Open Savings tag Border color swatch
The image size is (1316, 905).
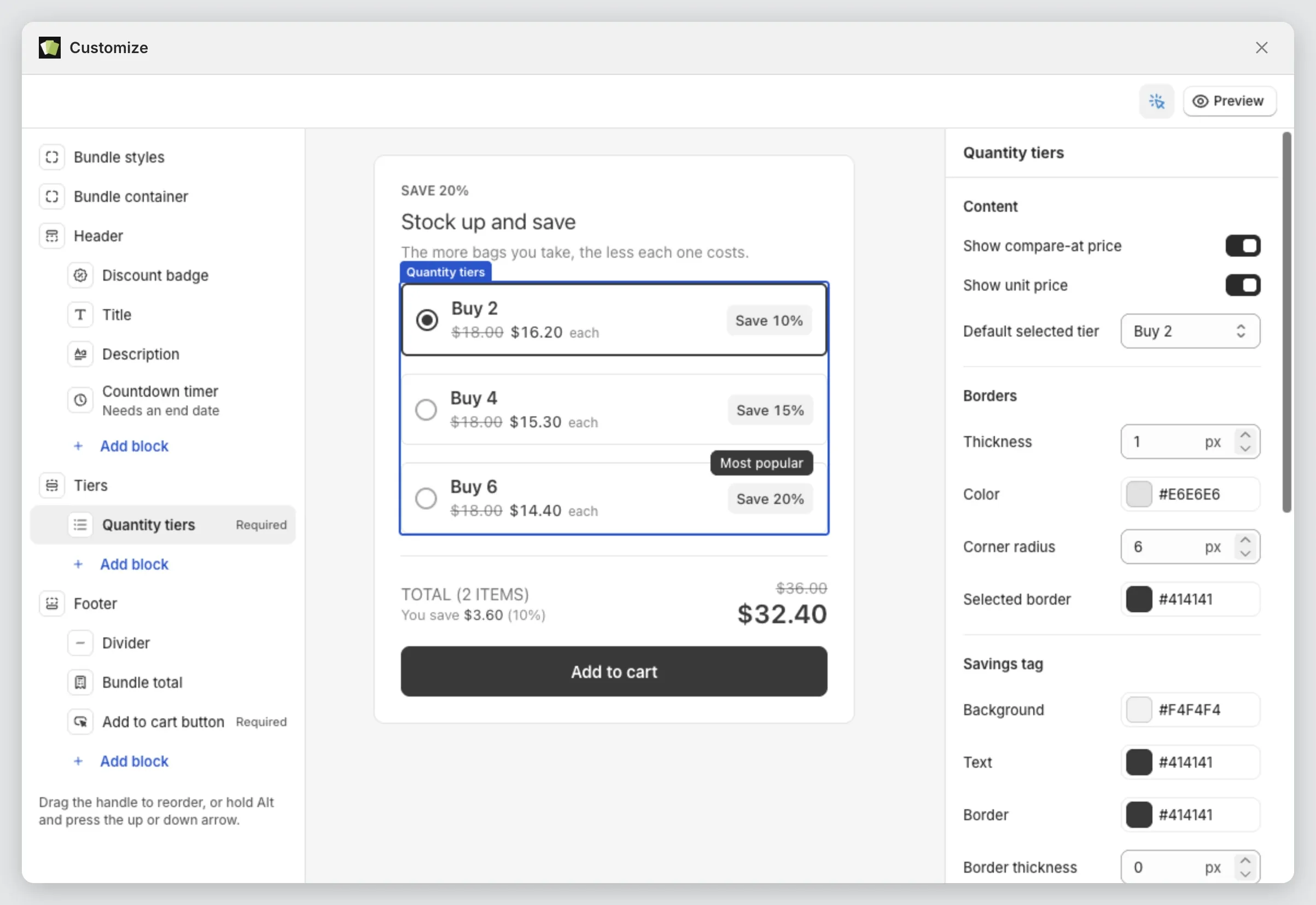pos(1139,815)
